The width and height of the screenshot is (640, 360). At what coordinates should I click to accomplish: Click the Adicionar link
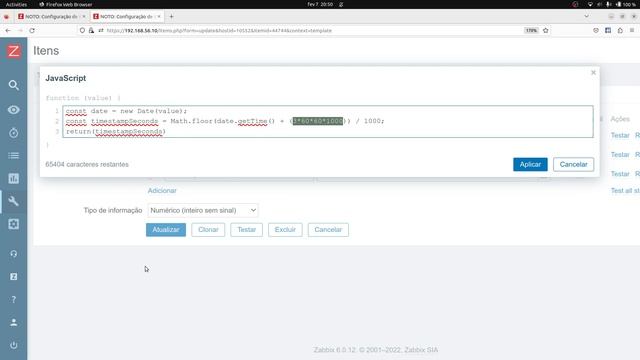162,191
